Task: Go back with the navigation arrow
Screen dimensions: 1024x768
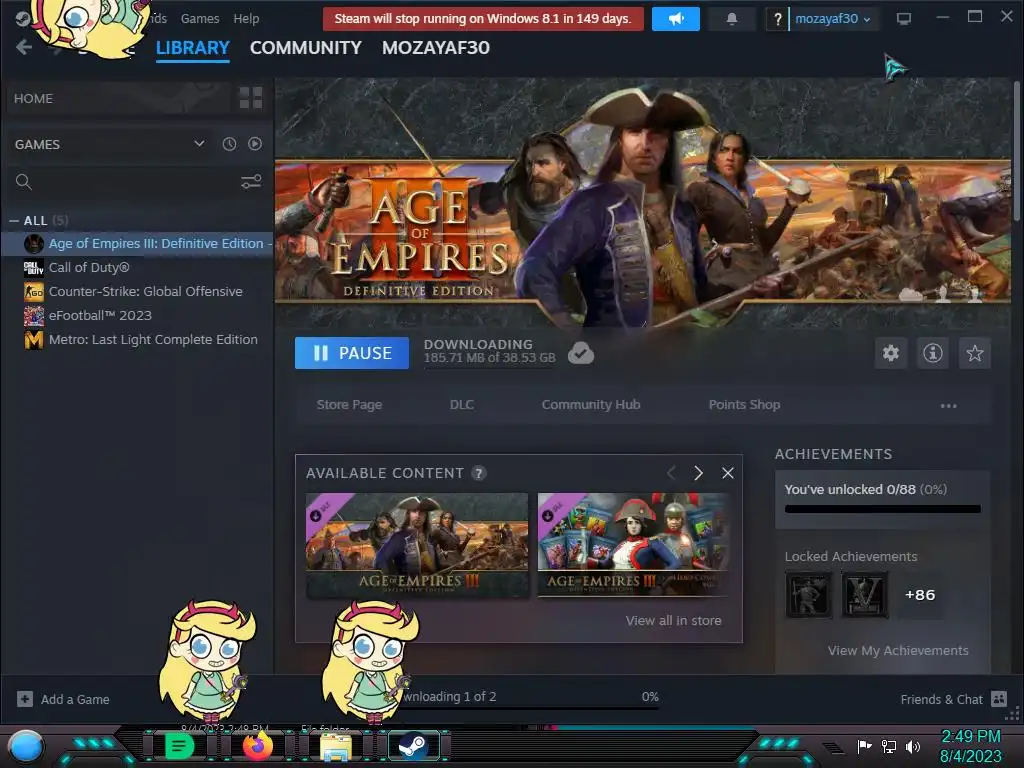Action: [x=24, y=47]
